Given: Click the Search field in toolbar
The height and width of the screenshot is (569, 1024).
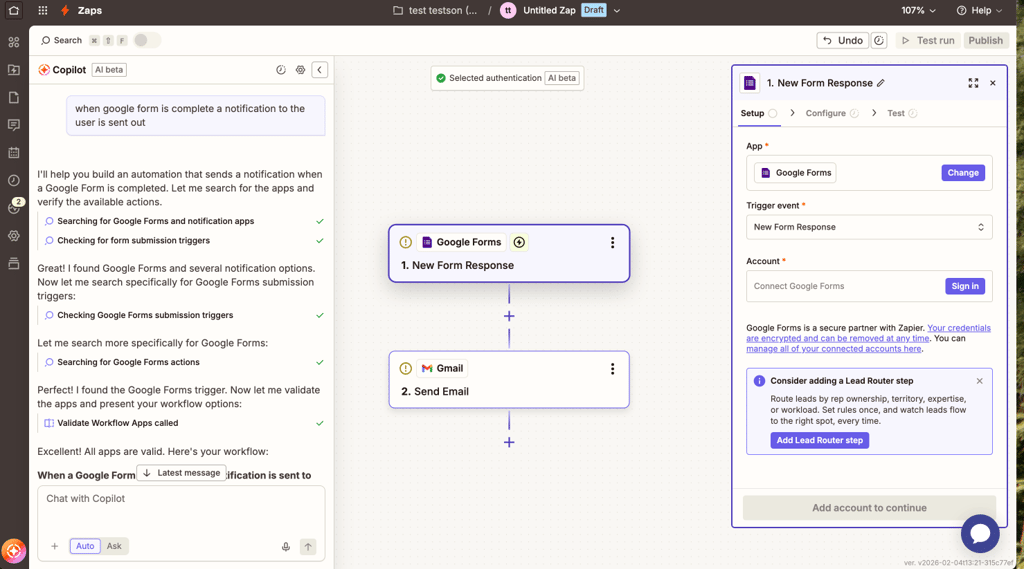Looking at the screenshot, I should (62, 41).
